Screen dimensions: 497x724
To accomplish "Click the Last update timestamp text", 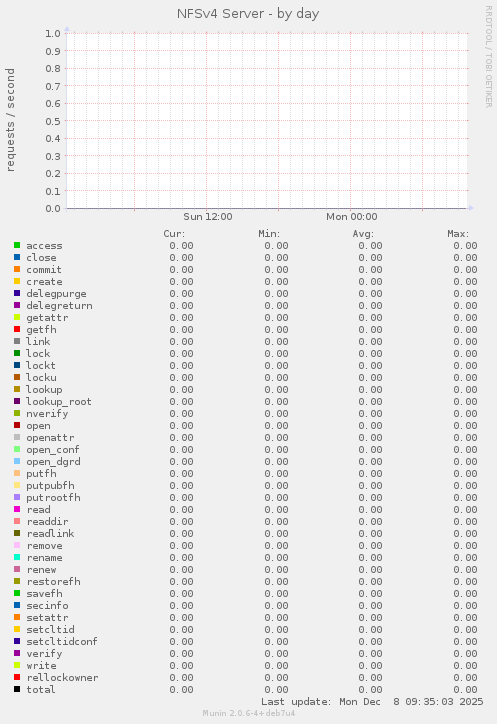I will pyautogui.click(x=372, y=702).
